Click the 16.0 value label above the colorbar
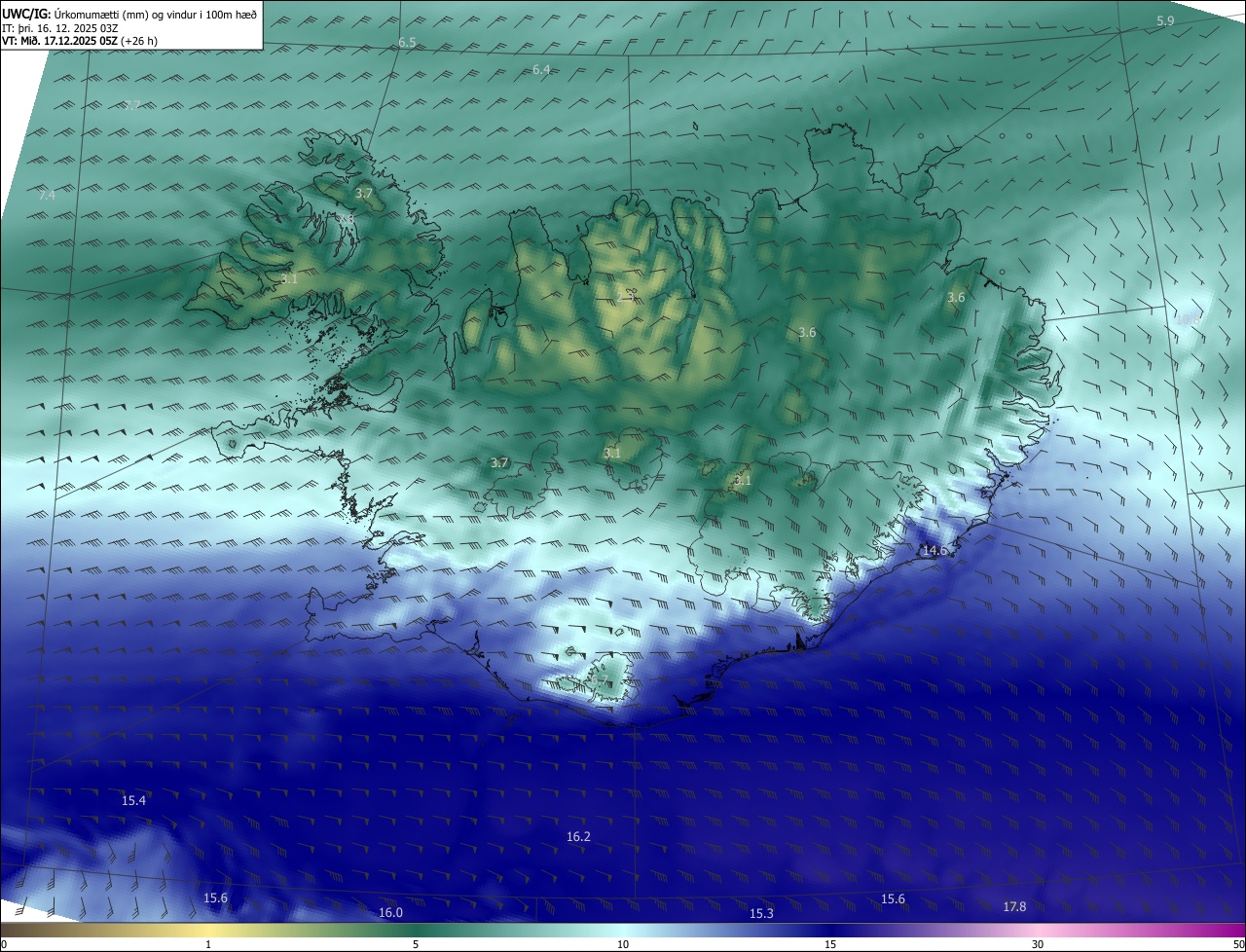Viewport: 1246px width, 952px height. click(x=390, y=912)
